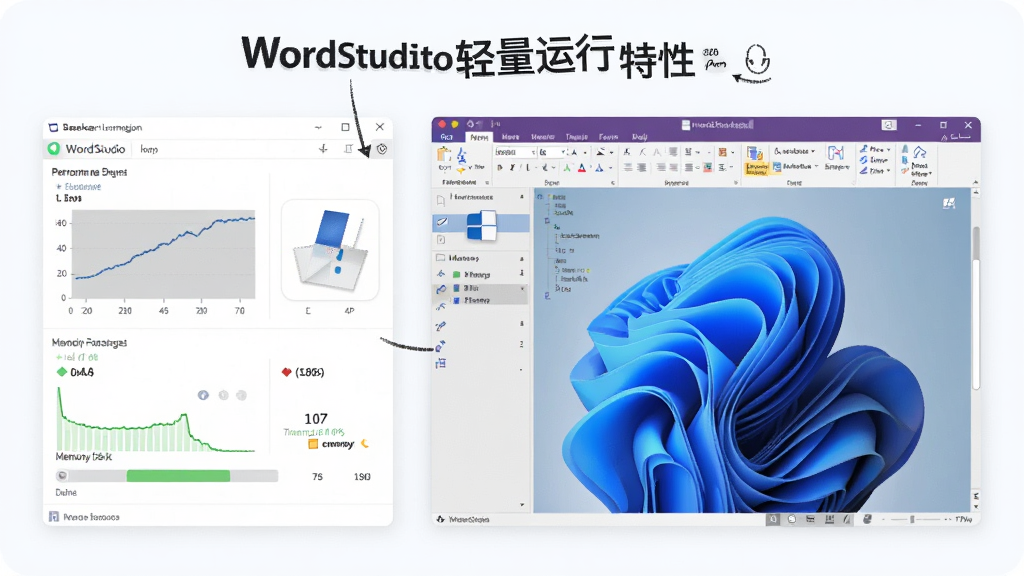Click the first view mode icon in the status bar

(x=773, y=519)
